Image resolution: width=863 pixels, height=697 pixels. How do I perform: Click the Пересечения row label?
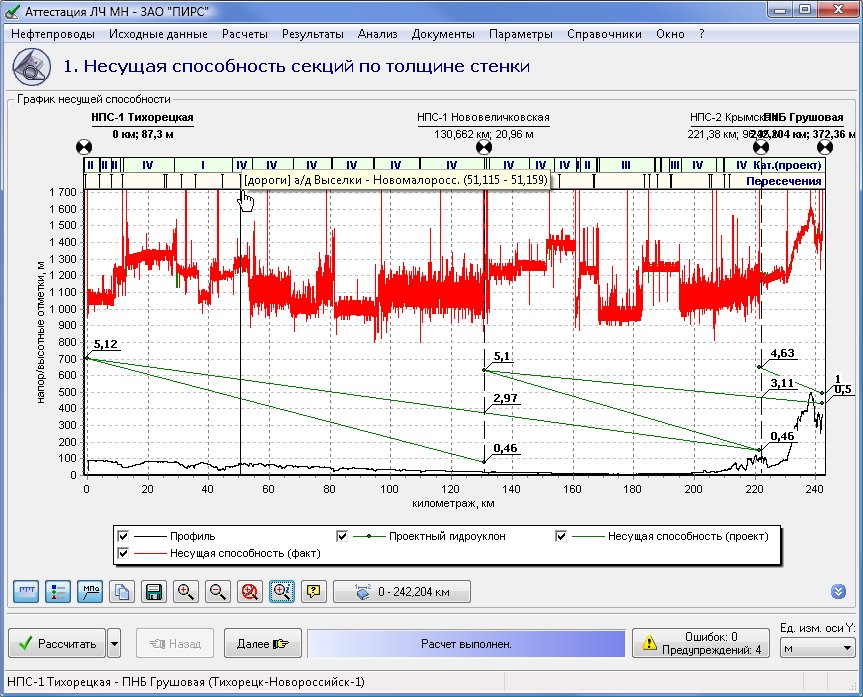[784, 181]
